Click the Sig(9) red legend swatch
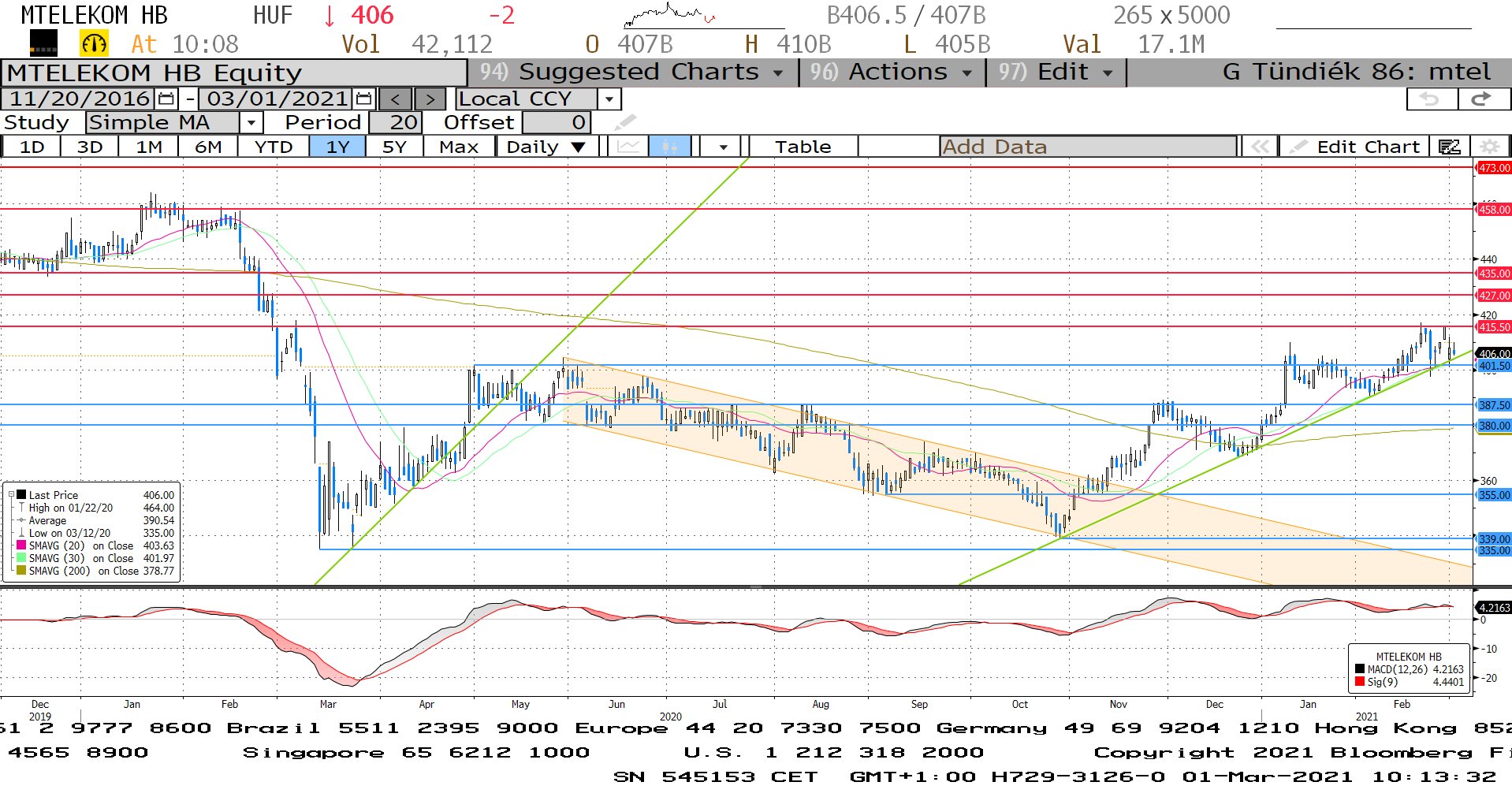The image size is (1512, 808). click(1360, 682)
